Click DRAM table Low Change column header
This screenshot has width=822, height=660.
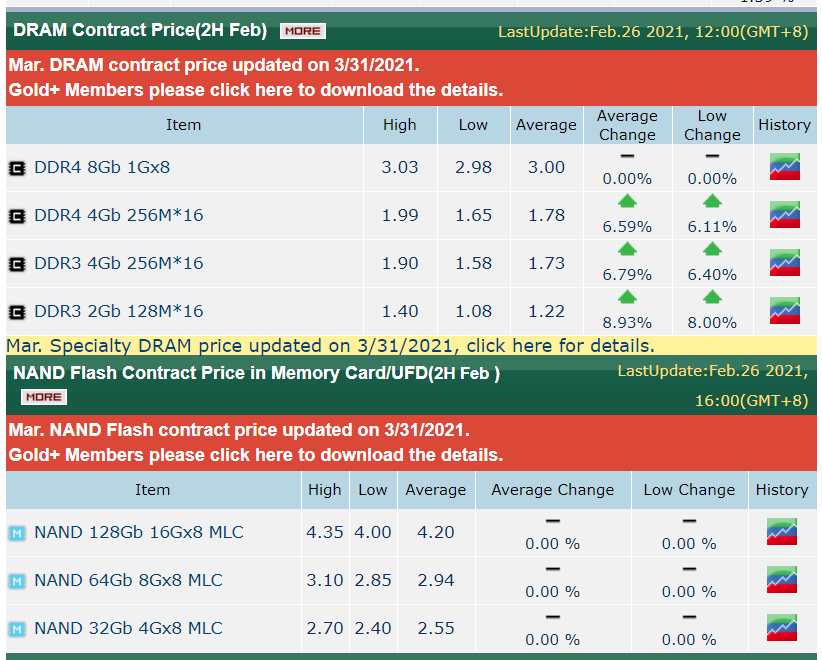pyautogui.click(x=712, y=125)
